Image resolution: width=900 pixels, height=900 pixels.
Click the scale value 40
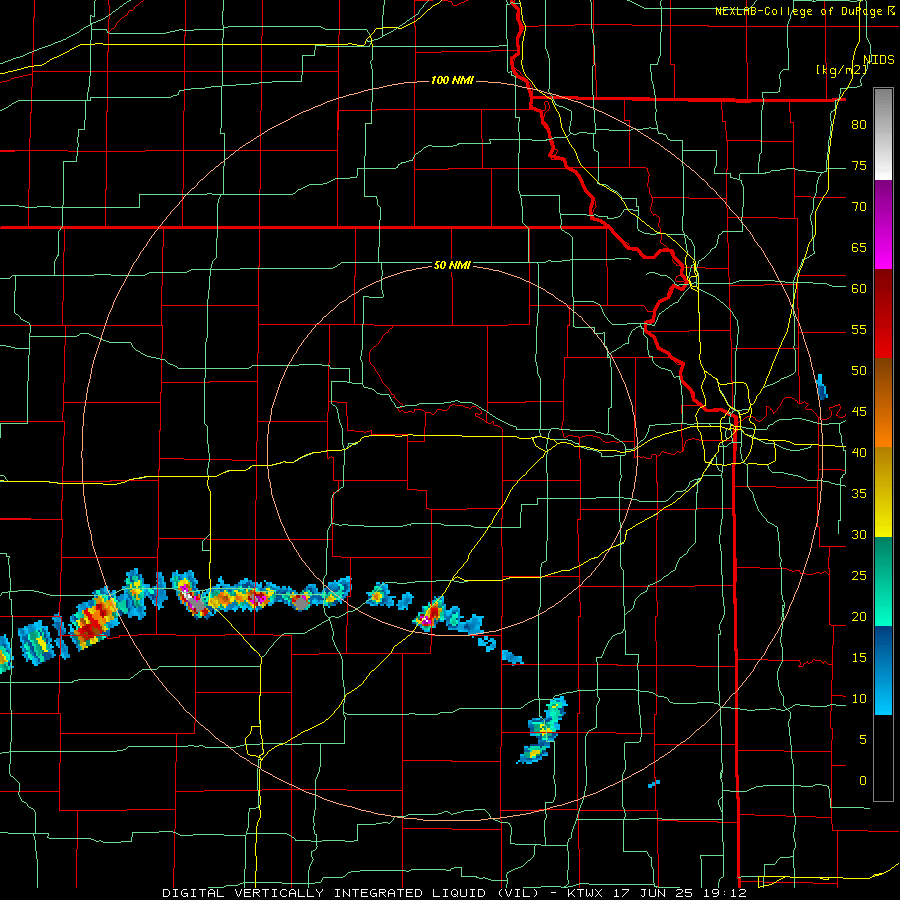[859, 453]
